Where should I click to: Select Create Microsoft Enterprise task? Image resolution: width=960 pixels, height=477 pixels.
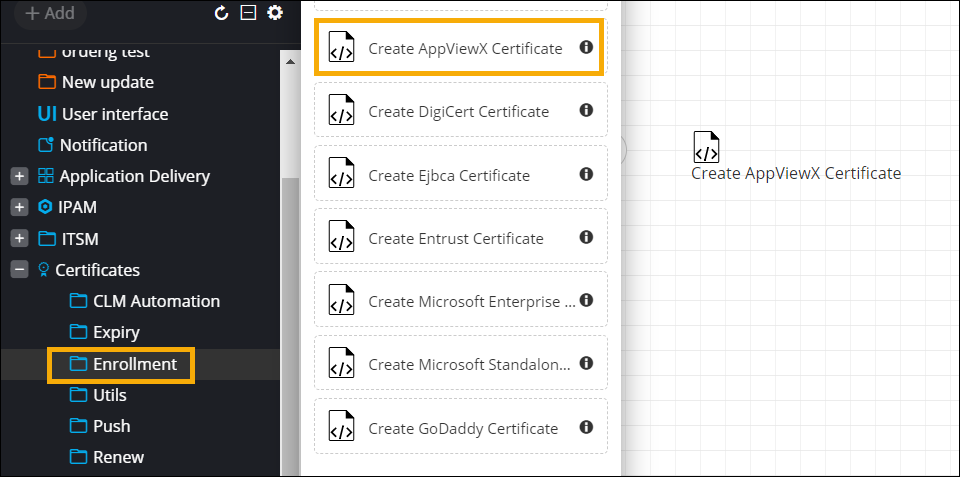pyautogui.click(x=461, y=300)
